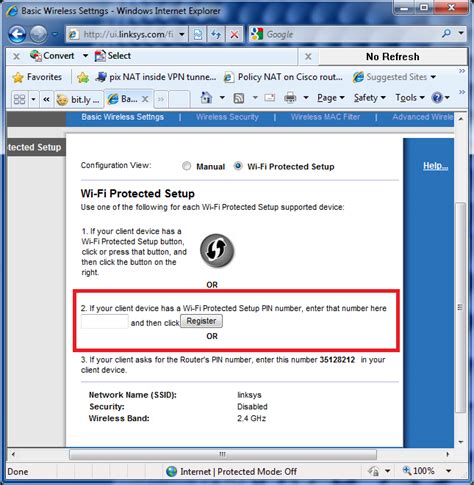The image size is (474, 485).
Task: Click the linksys URL address field
Action: 128,34
